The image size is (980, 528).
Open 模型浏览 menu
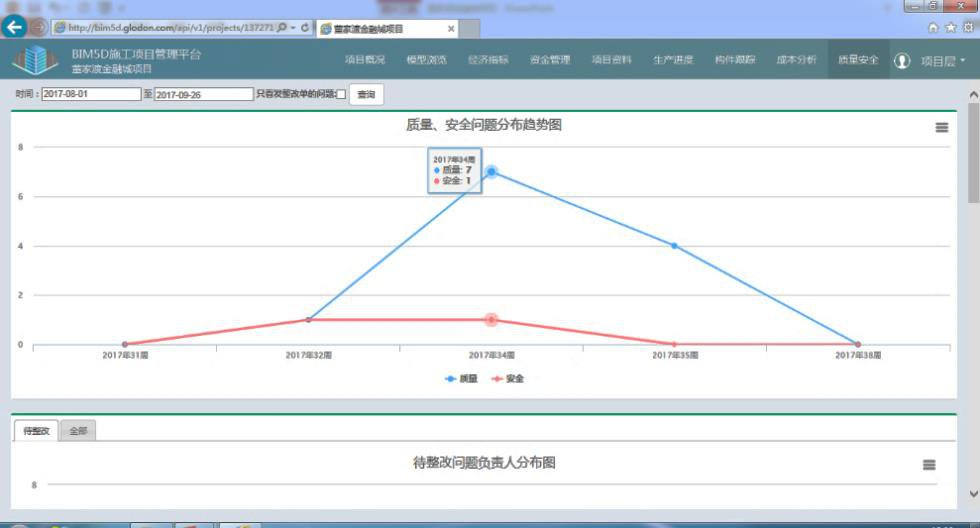tap(426, 59)
